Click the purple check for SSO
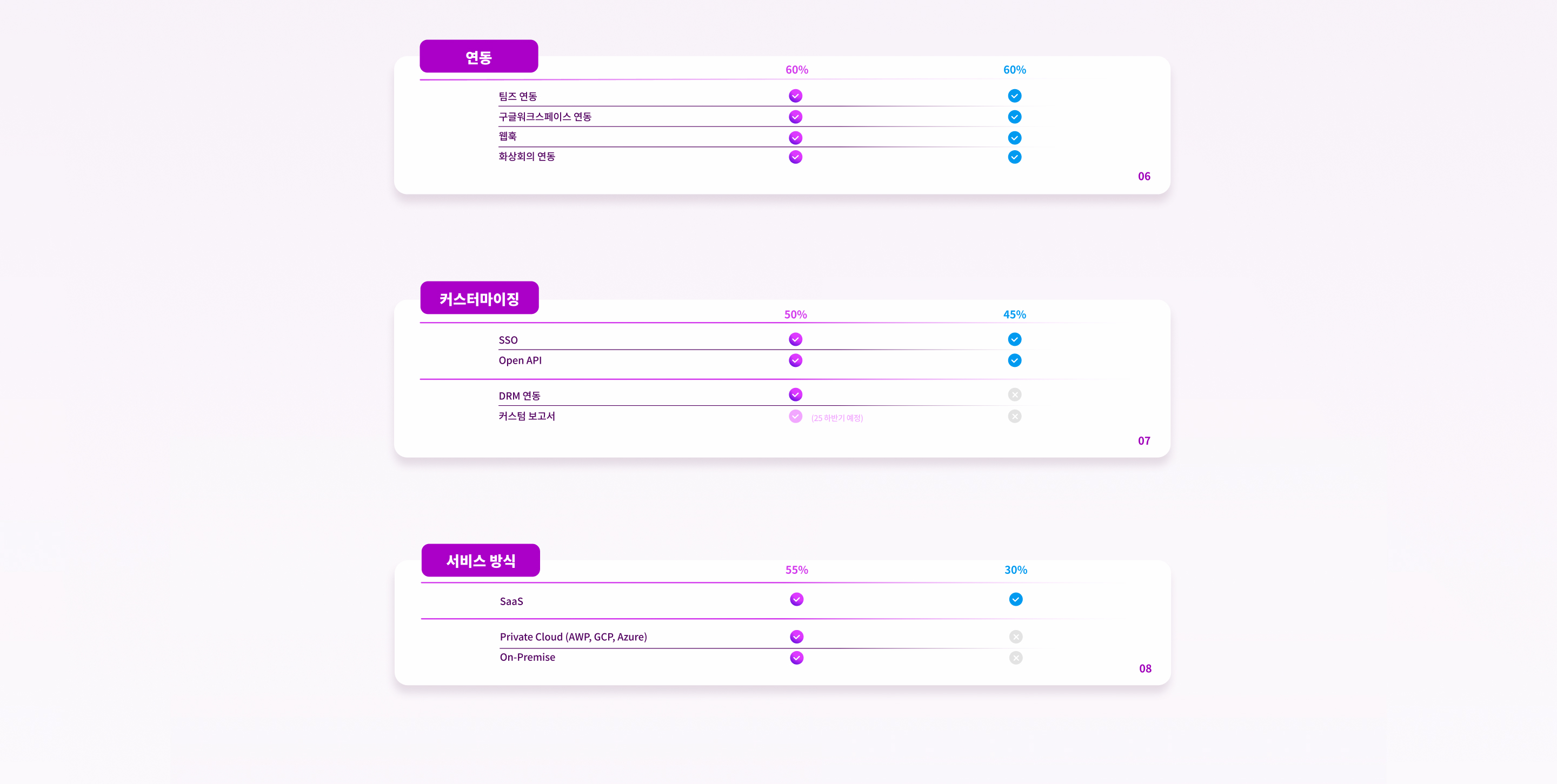1557x784 pixels. click(795, 339)
